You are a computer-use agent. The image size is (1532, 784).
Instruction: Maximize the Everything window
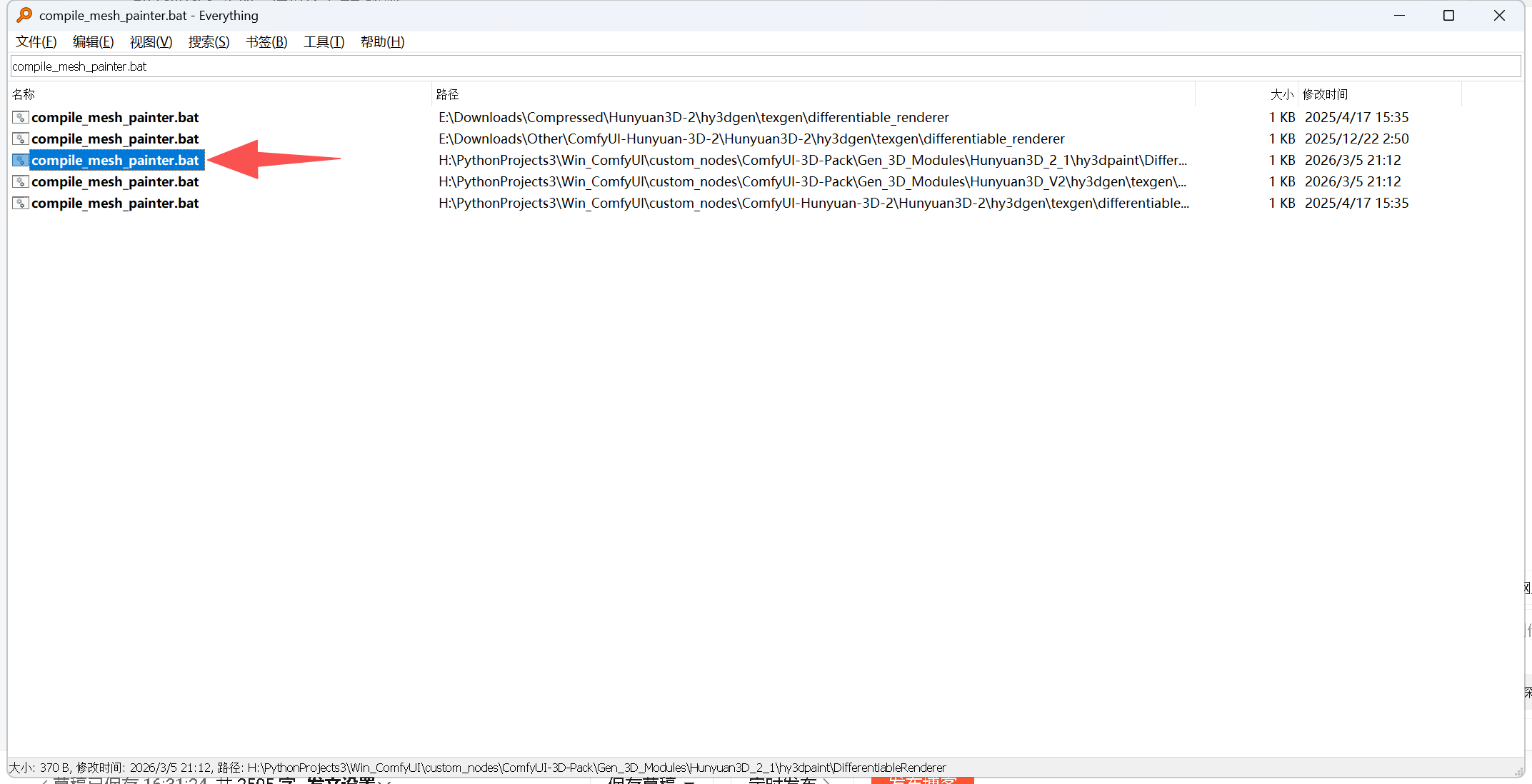1448,16
